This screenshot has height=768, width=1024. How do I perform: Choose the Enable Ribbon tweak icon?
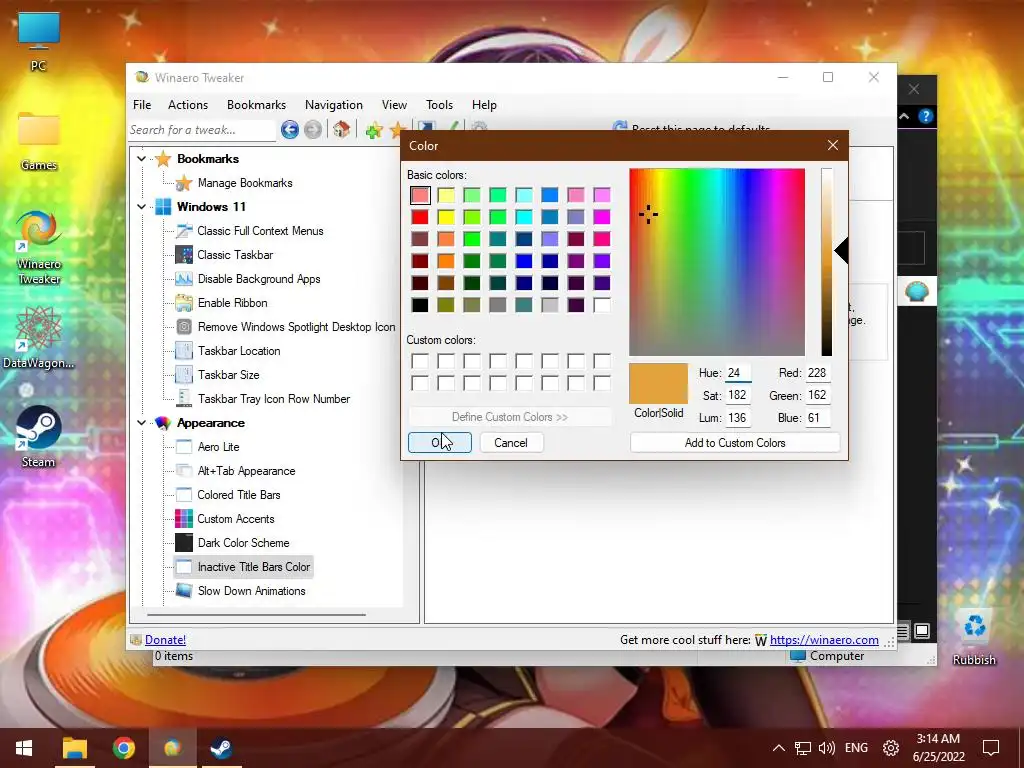click(184, 303)
